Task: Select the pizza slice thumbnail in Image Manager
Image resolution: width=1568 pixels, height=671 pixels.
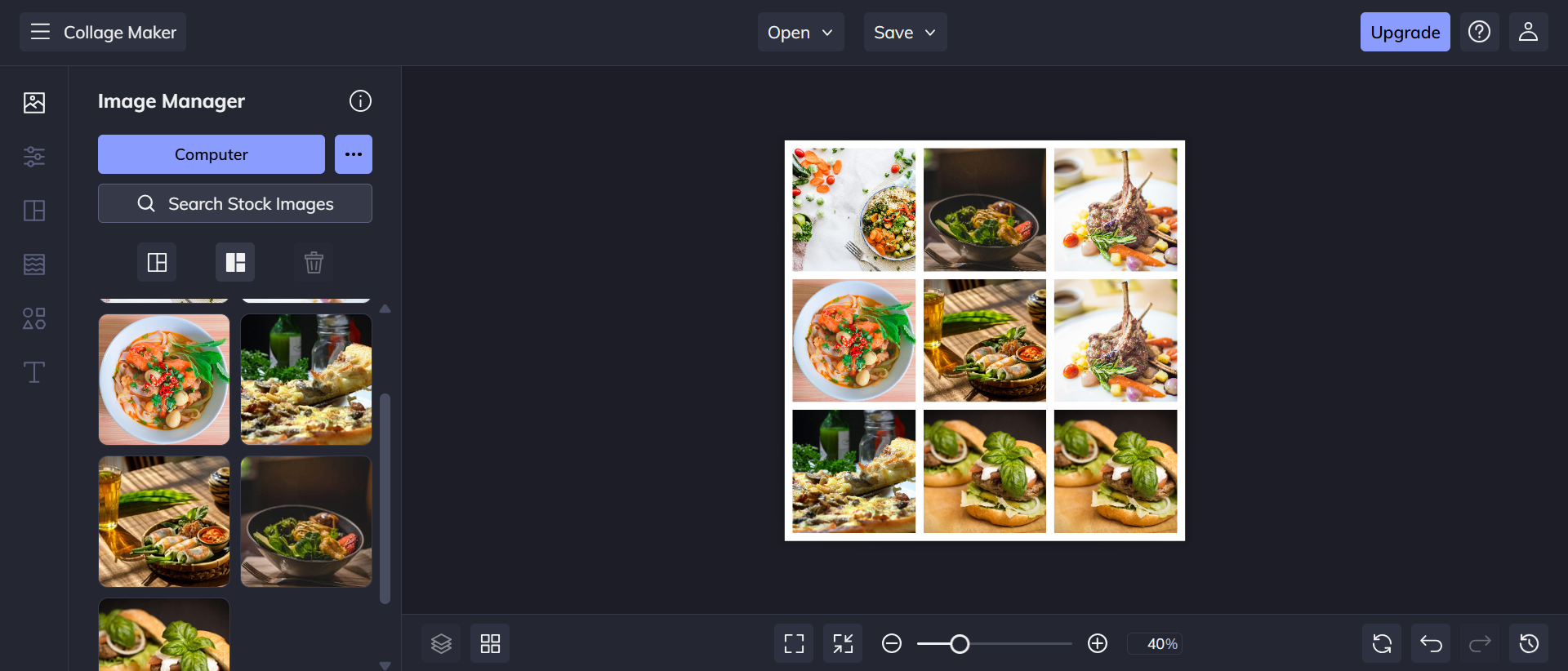Action: click(x=306, y=380)
